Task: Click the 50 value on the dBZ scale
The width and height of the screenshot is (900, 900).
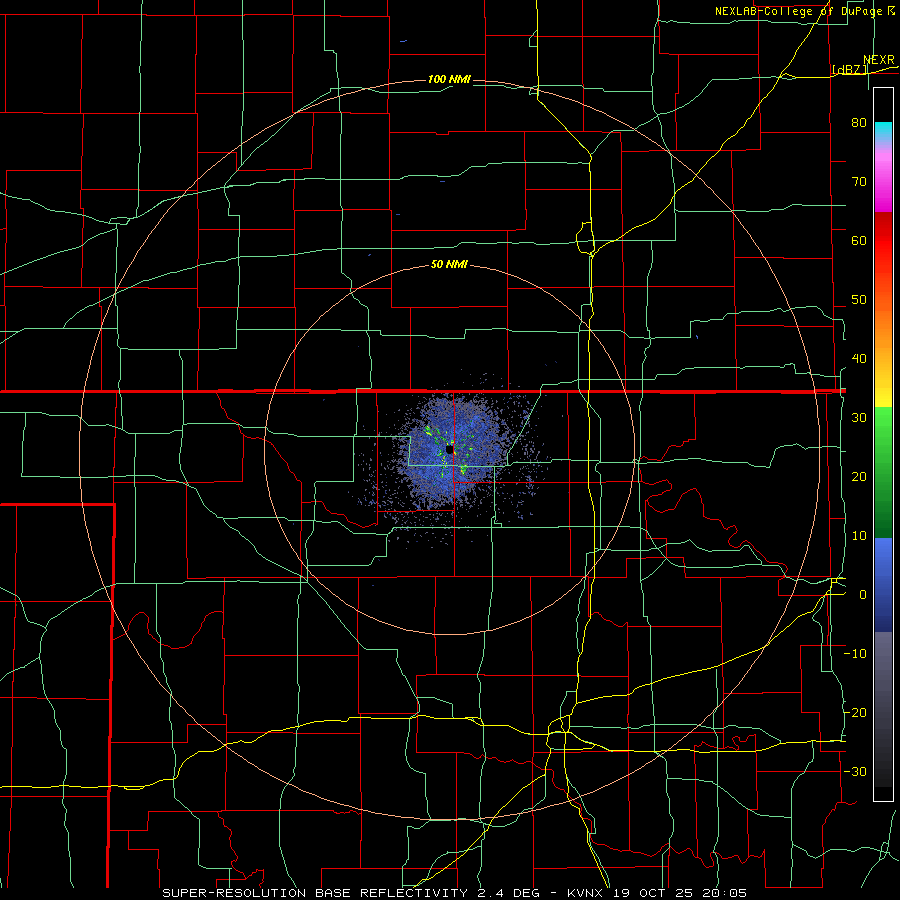Action: pos(859,300)
